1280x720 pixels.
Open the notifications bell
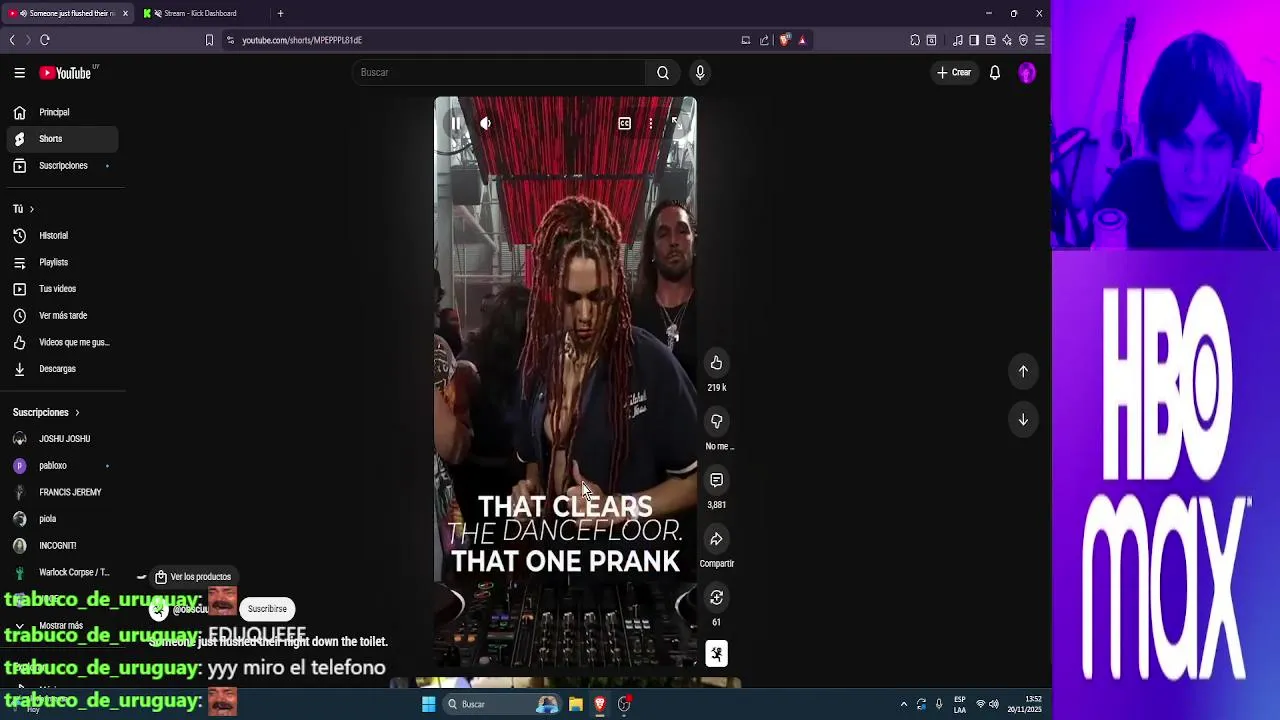tap(994, 72)
